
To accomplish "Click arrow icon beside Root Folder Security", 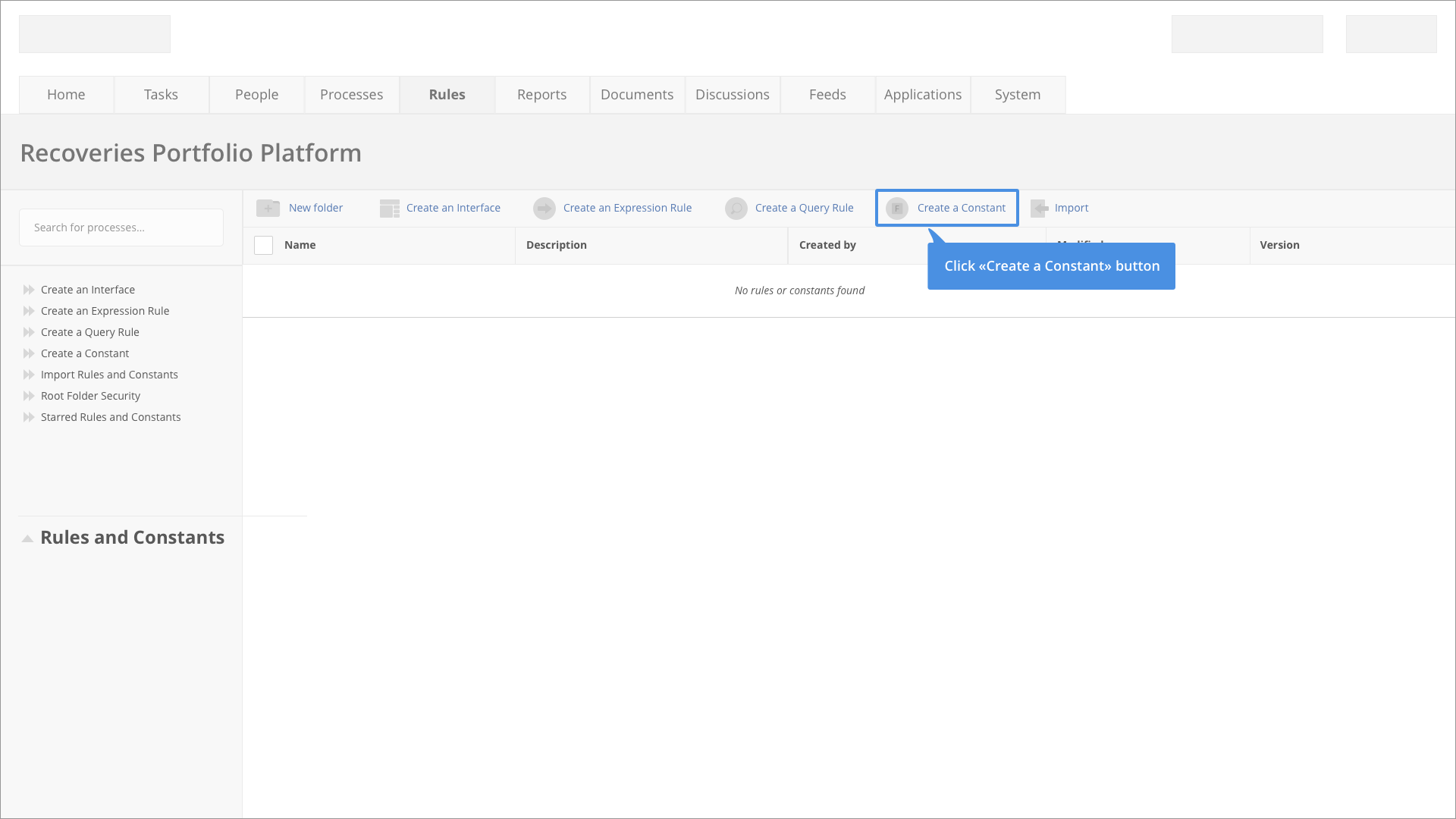I will point(29,396).
